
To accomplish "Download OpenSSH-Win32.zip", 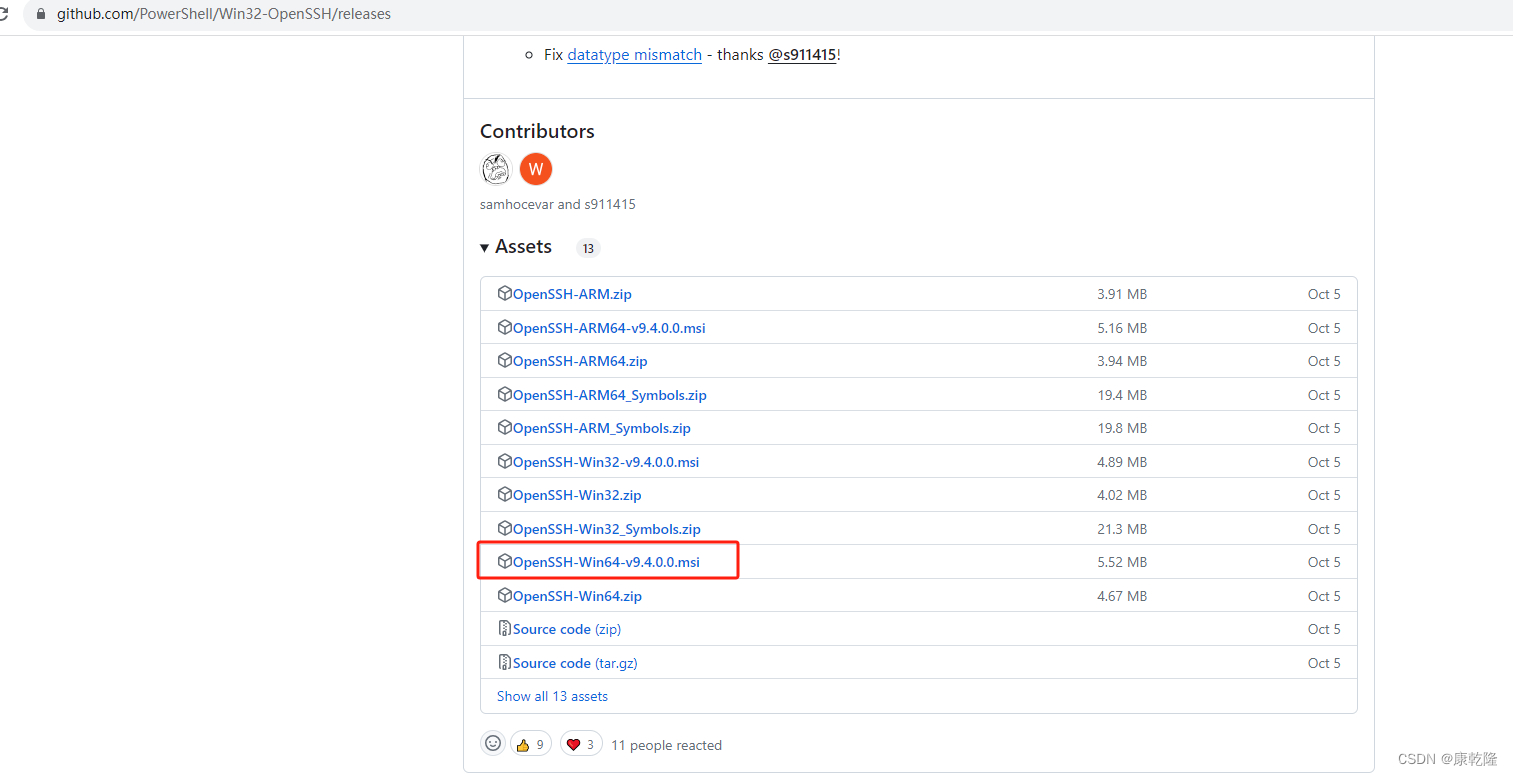I will tap(577, 495).
